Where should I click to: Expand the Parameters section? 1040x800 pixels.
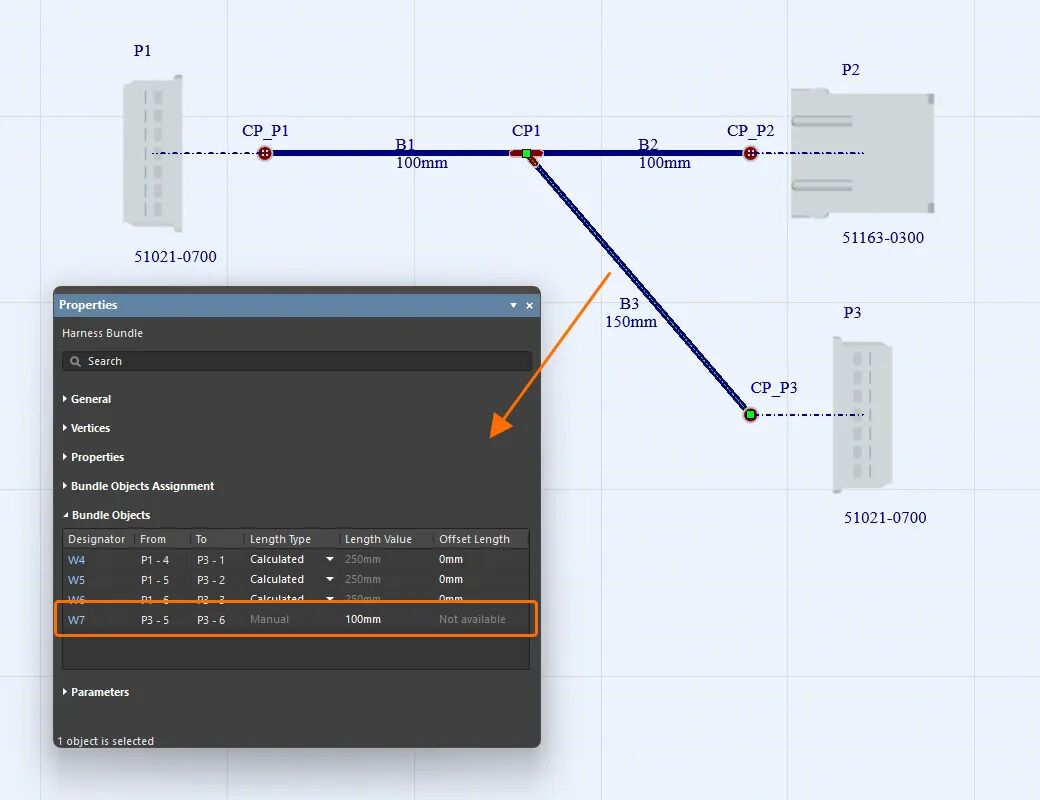tap(100, 691)
